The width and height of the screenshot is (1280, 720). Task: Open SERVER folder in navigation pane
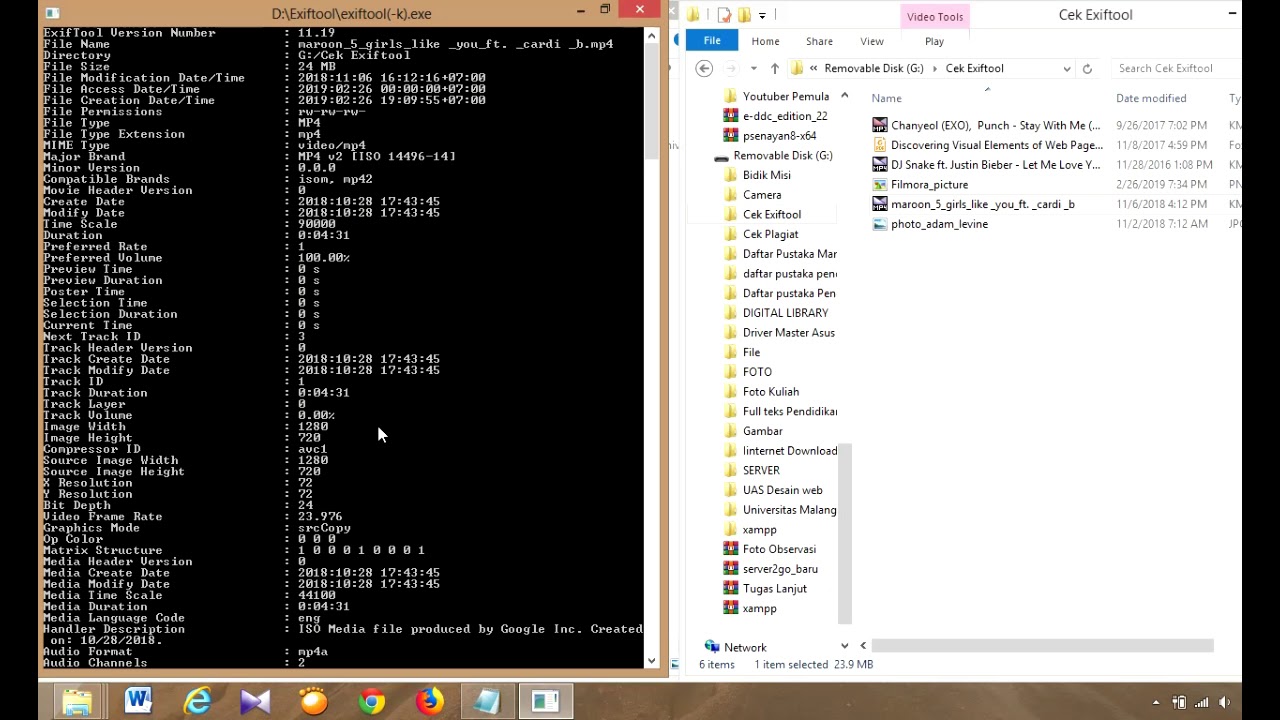point(752,470)
